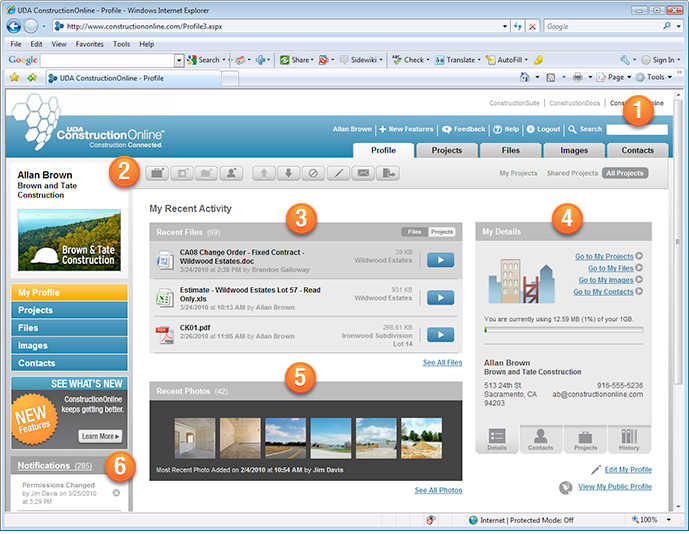Viewport: 689px width, 534px height.
Task: Dismiss the Permissions Changed notification
Action: click(116, 493)
